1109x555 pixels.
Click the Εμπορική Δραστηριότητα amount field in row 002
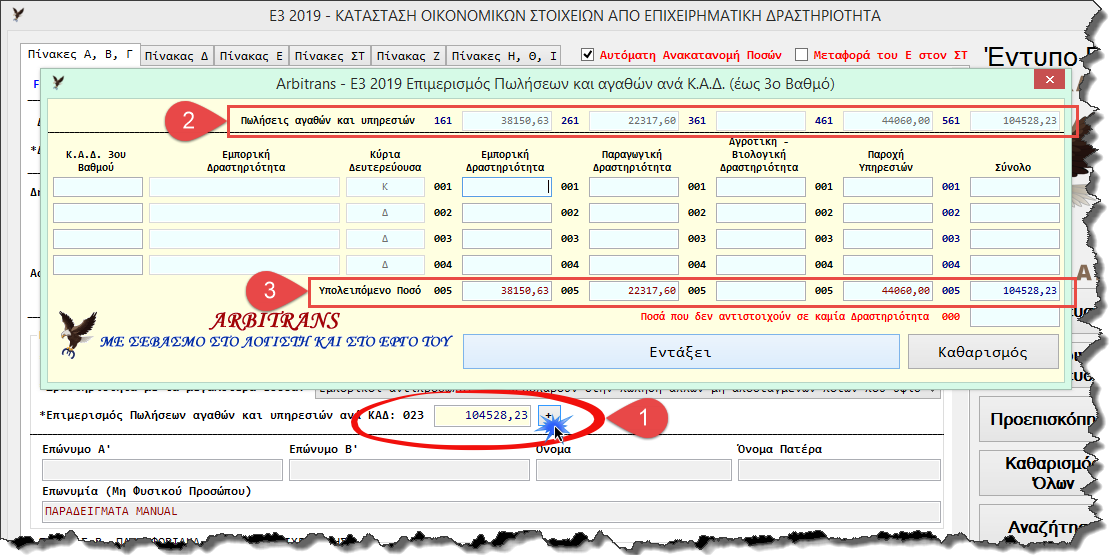(507, 213)
